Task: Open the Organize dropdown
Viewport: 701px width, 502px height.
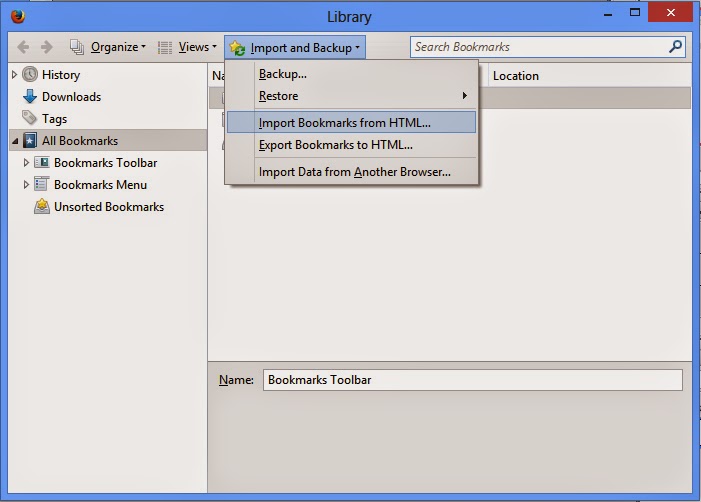Action: (x=118, y=47)
